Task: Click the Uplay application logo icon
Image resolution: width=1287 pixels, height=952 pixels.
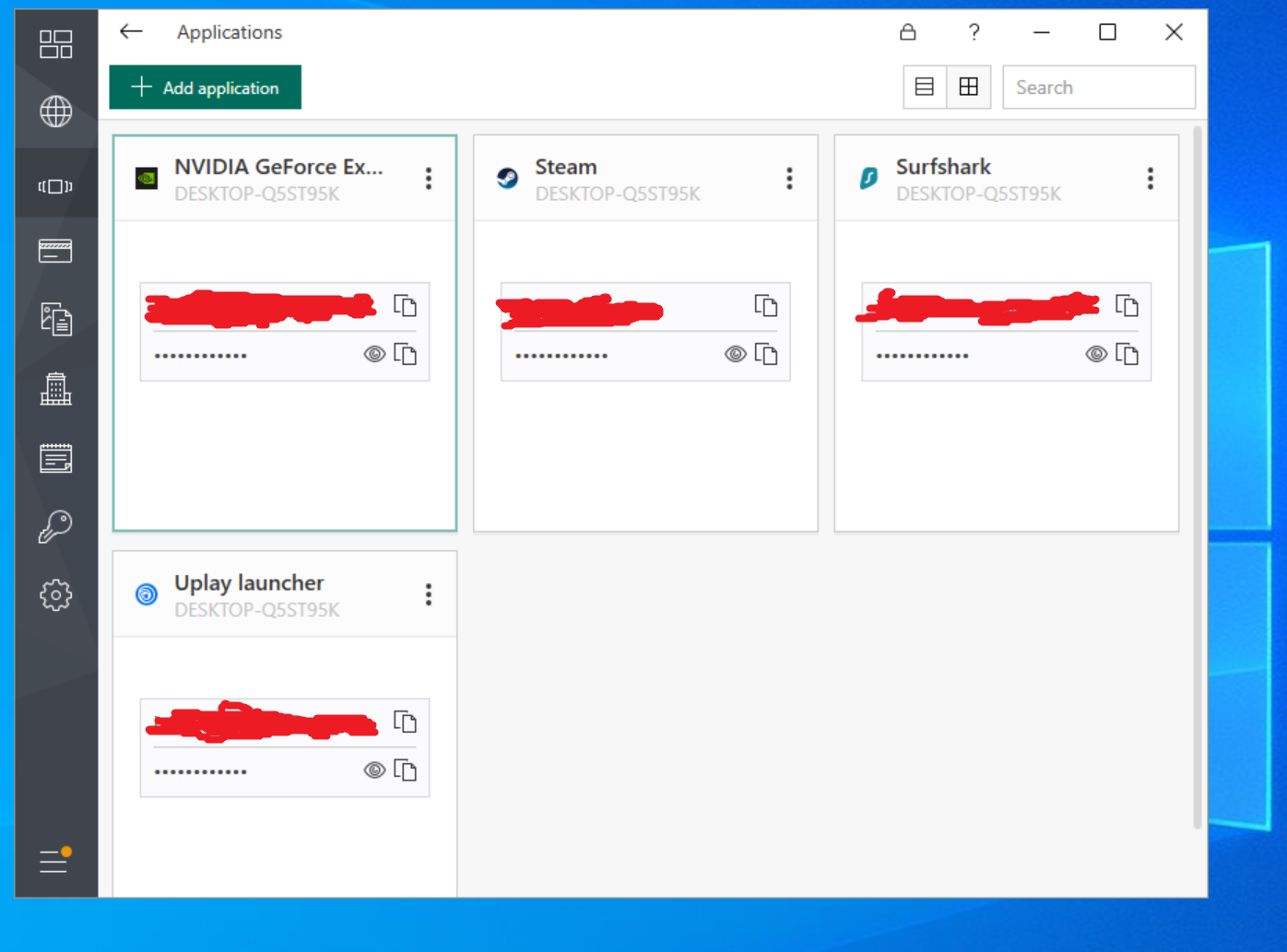Action: [x=147, y=594]
